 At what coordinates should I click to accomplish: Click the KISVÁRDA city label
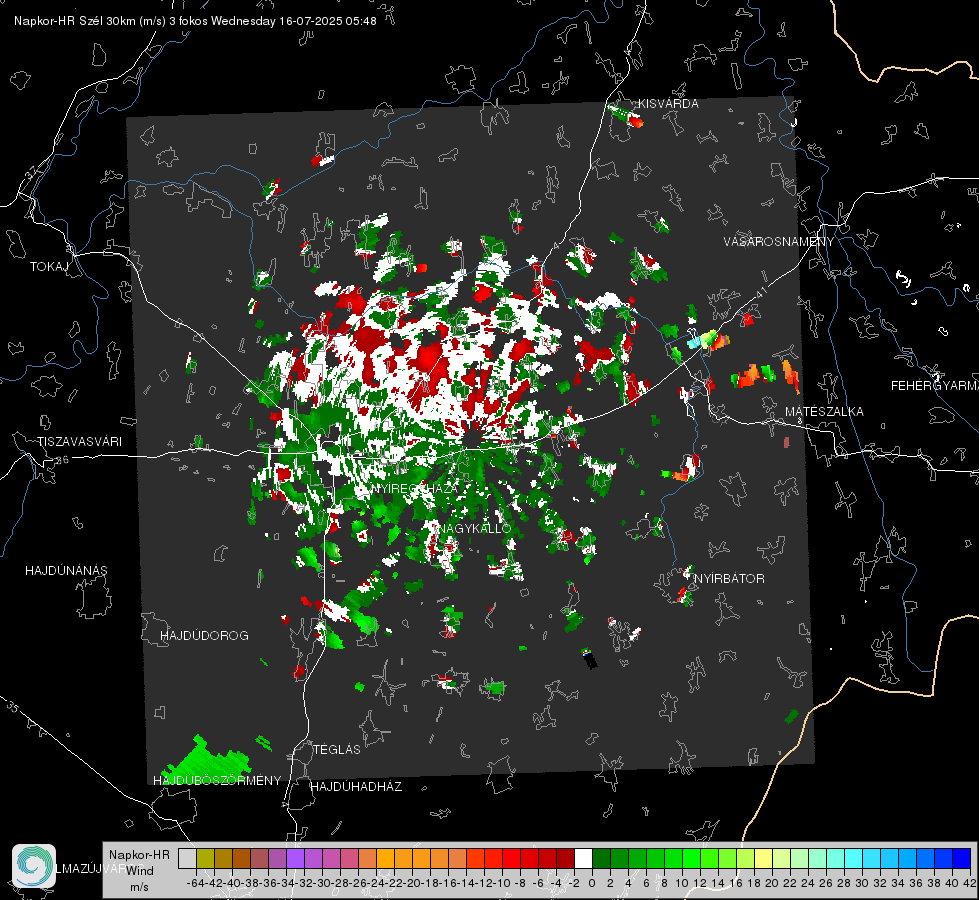tap(668, 104)
